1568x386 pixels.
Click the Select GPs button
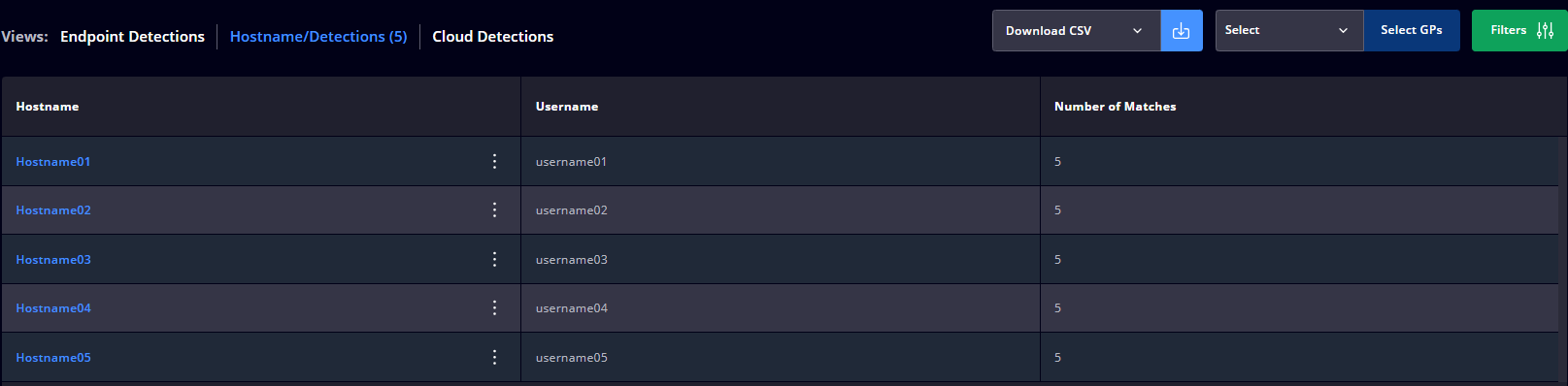[1411, 31]
